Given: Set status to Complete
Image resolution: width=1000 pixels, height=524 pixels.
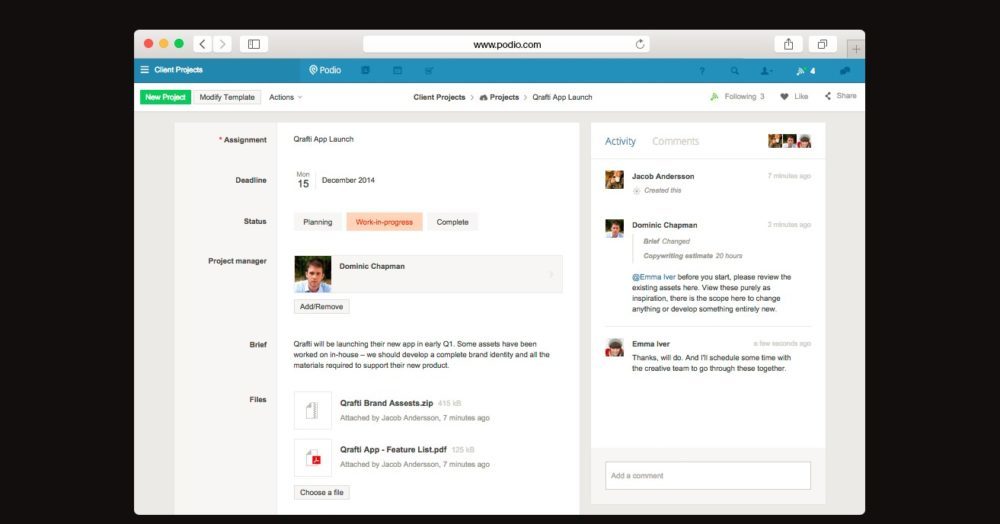Looking at the screenshot, I should point(452,222).
